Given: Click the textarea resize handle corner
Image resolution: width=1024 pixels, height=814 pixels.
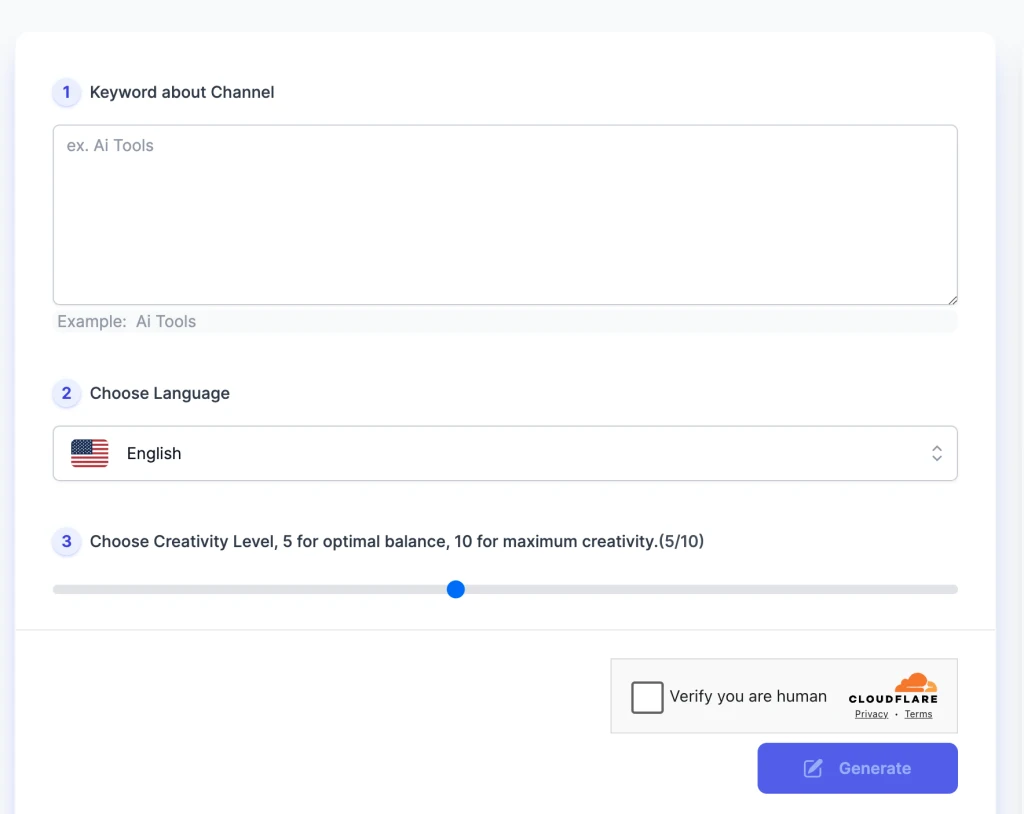Looking at the screenshot, I should click(x=952, y=299).
